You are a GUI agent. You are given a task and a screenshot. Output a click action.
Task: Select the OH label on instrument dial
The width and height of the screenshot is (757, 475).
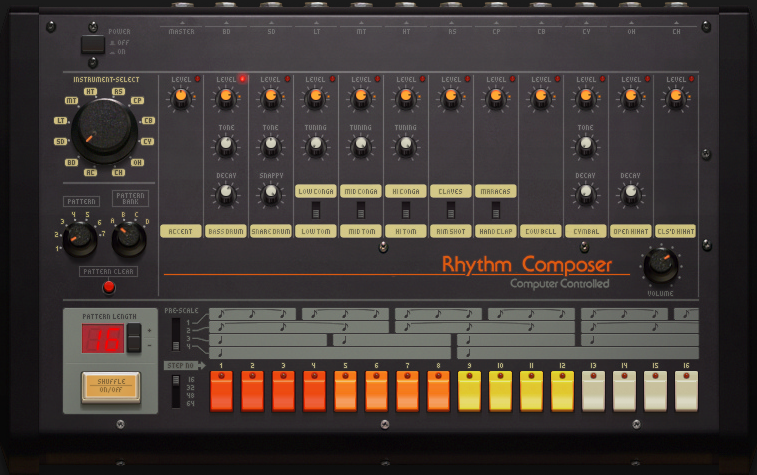(137, 163)
